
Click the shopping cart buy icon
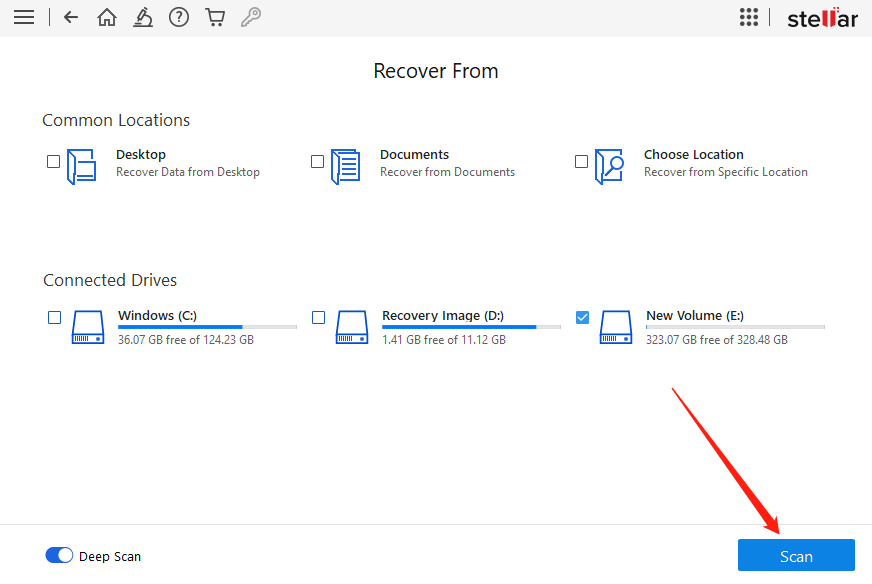pyautogui.click(x=214, y=17)
